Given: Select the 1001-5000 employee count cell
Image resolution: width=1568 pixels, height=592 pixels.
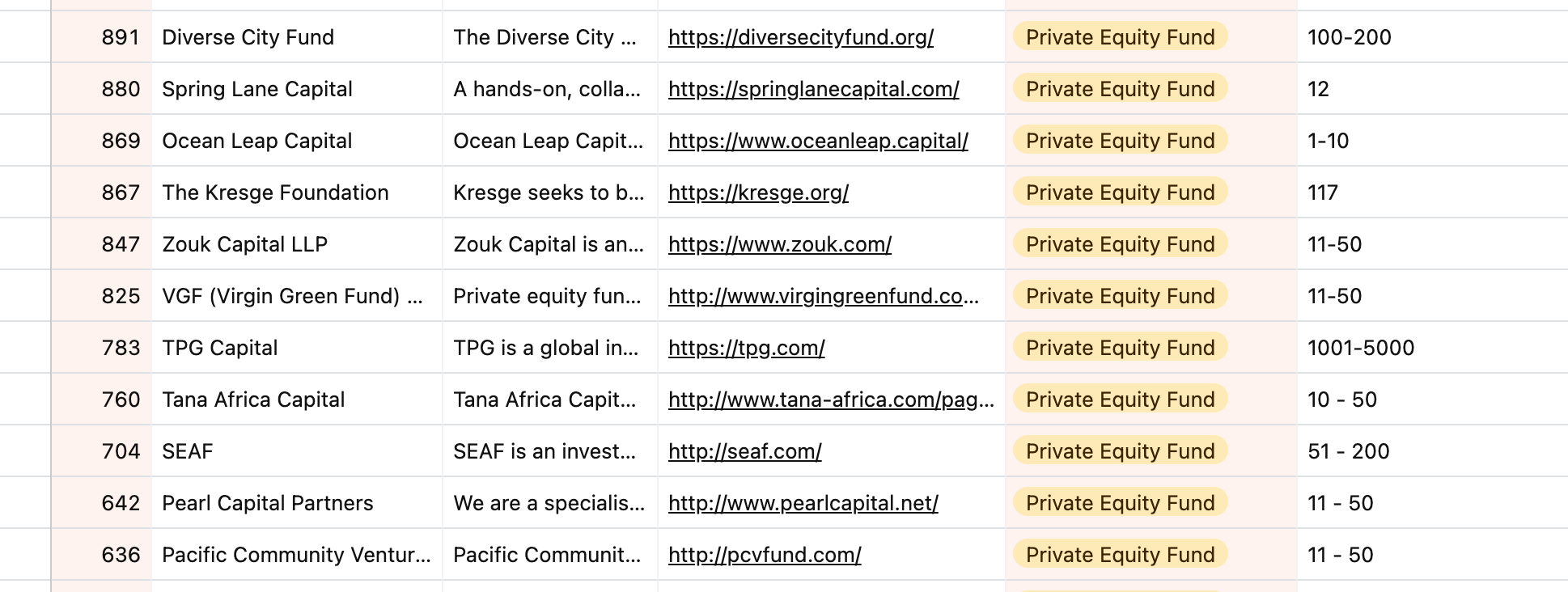Looking at the screenshot, I should pyautogui.click(x=1432, y=348).
